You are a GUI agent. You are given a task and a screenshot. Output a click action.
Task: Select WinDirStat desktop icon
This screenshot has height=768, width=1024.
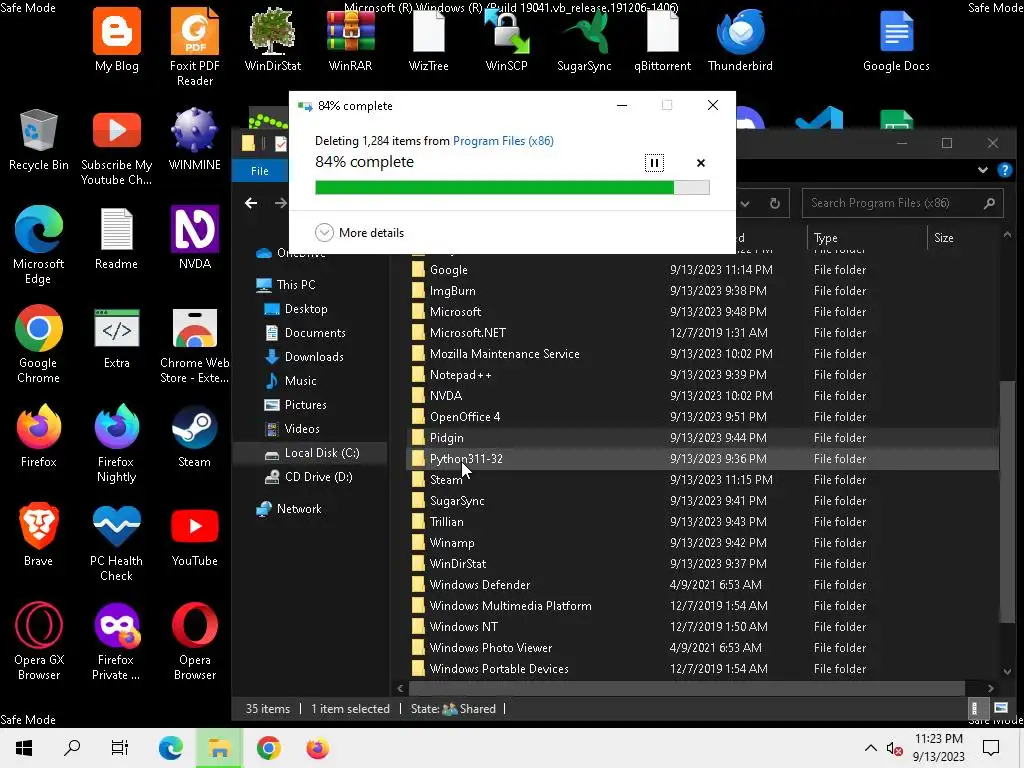272,40
